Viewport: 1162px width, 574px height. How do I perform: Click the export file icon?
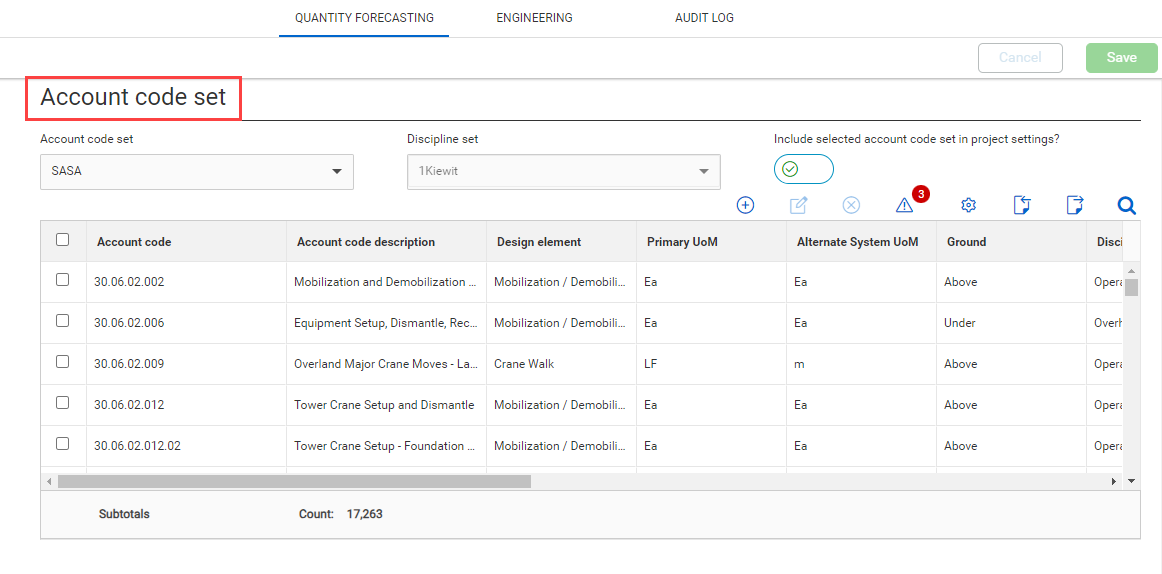pyautogui.click(x=1074, y=205)
